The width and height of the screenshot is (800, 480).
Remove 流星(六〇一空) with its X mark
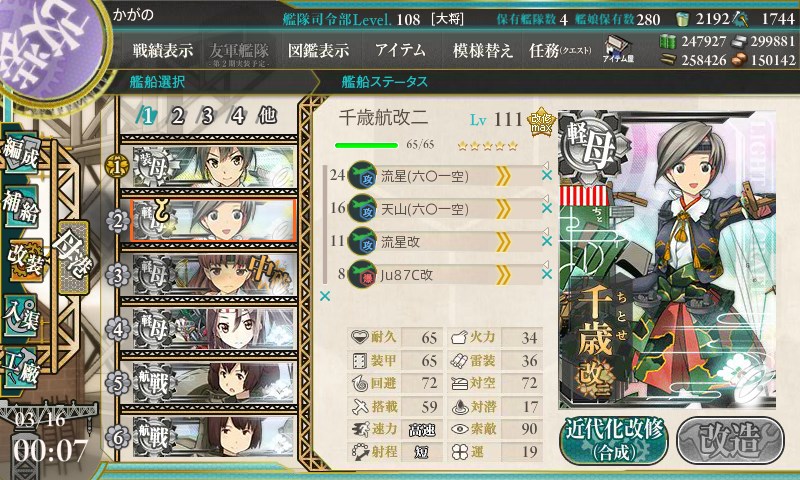[547, 175]
